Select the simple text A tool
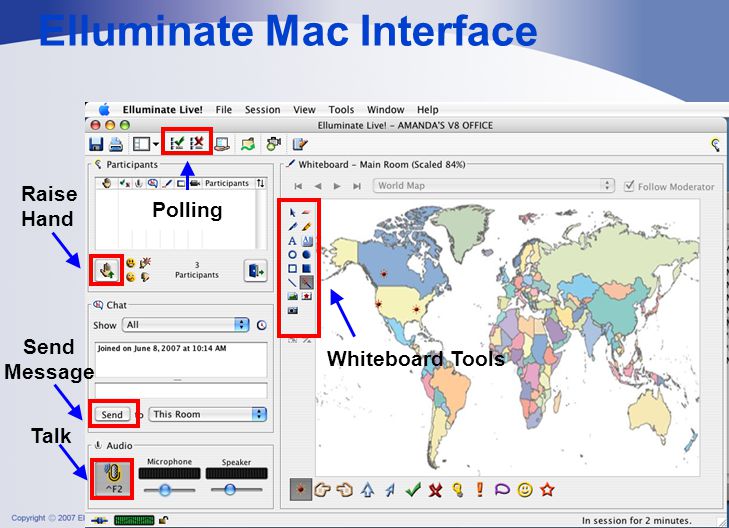Screen dimensions: 729x528 [x=292, y=241]
